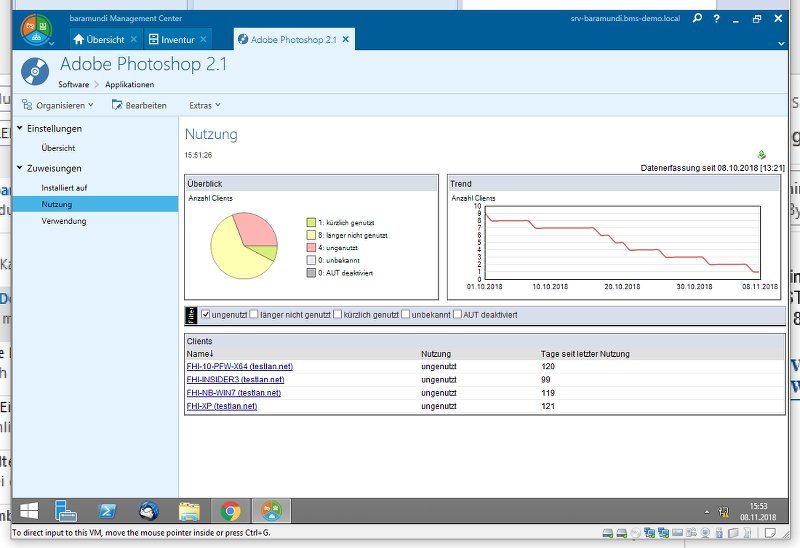Open the Windows Start button

29,511
